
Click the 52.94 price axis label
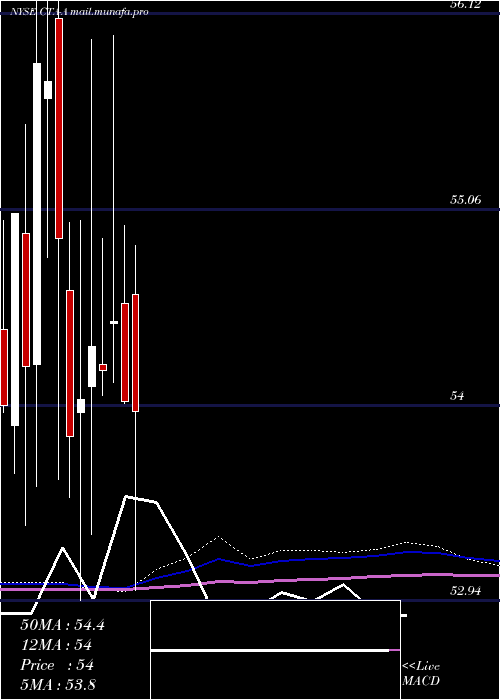click(465, 591)
